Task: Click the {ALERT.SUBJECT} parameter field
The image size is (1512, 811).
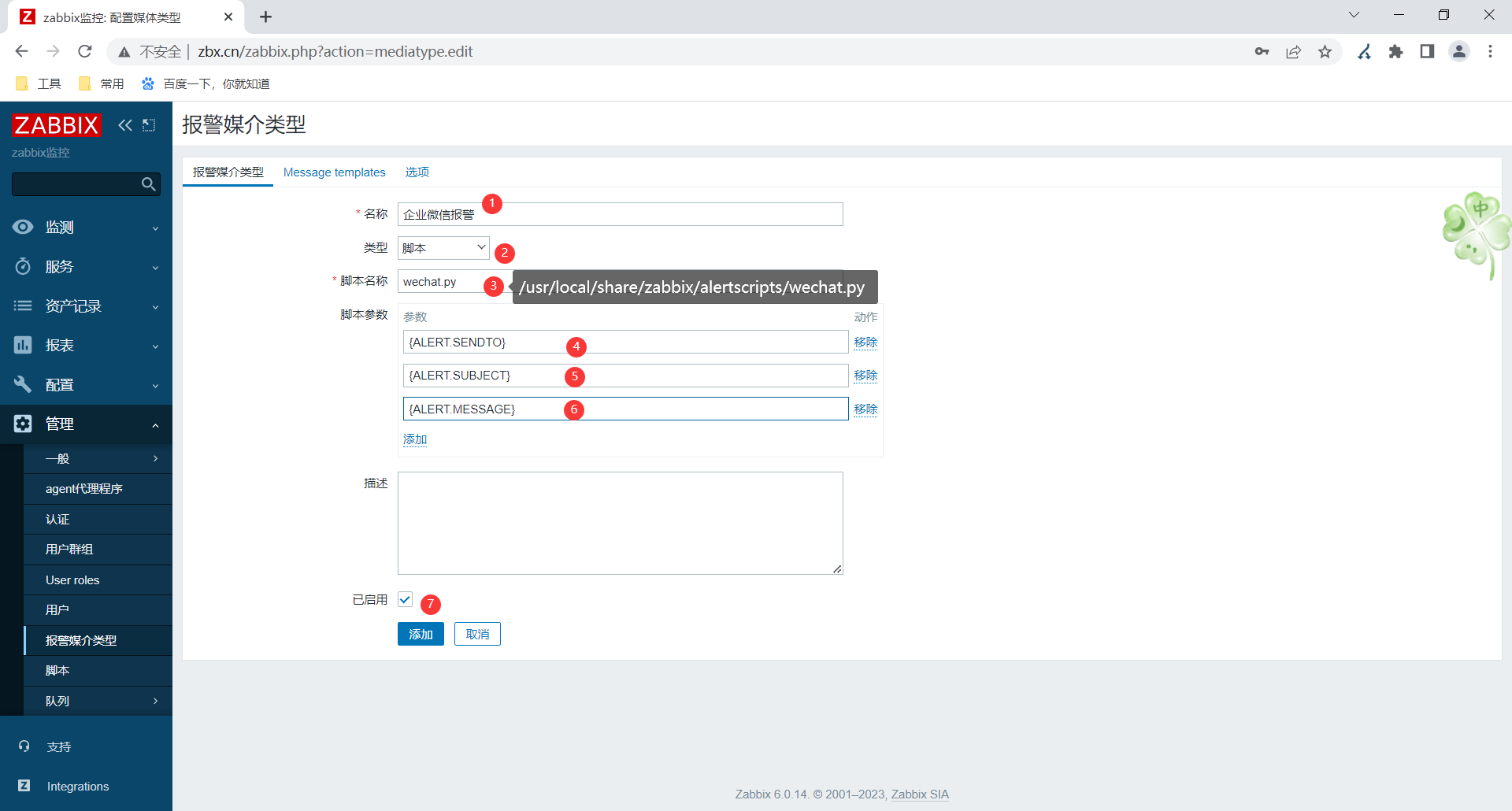Action: pos(626,376)
